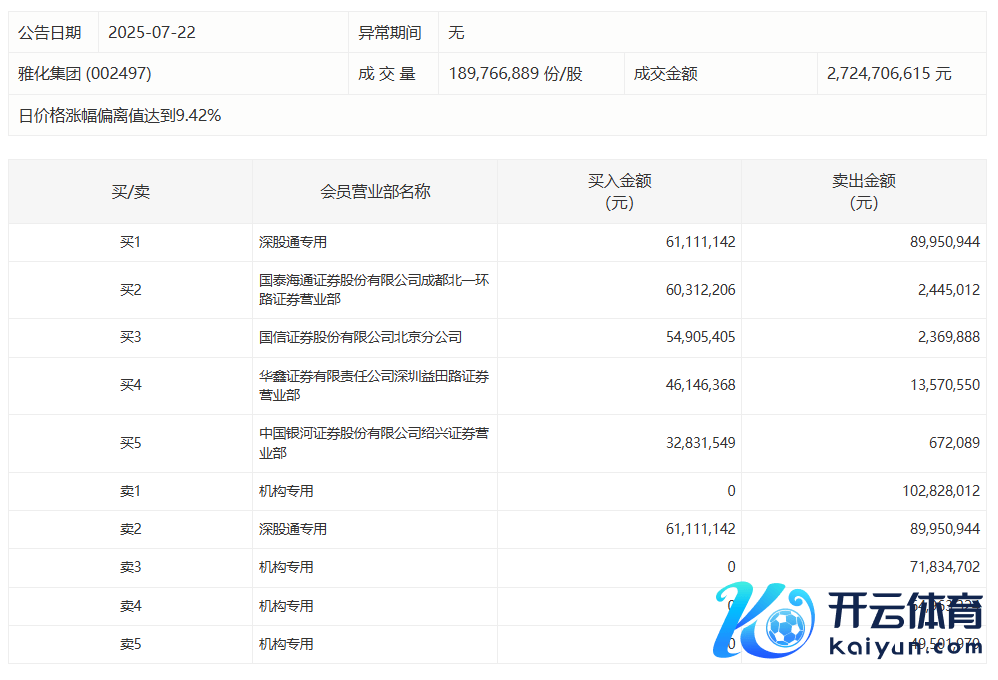Image resolution: width=998 pixels, height=680 pixels.
Task: Click 深股通专用 in the 买1 row
Action: click(293, 242)
